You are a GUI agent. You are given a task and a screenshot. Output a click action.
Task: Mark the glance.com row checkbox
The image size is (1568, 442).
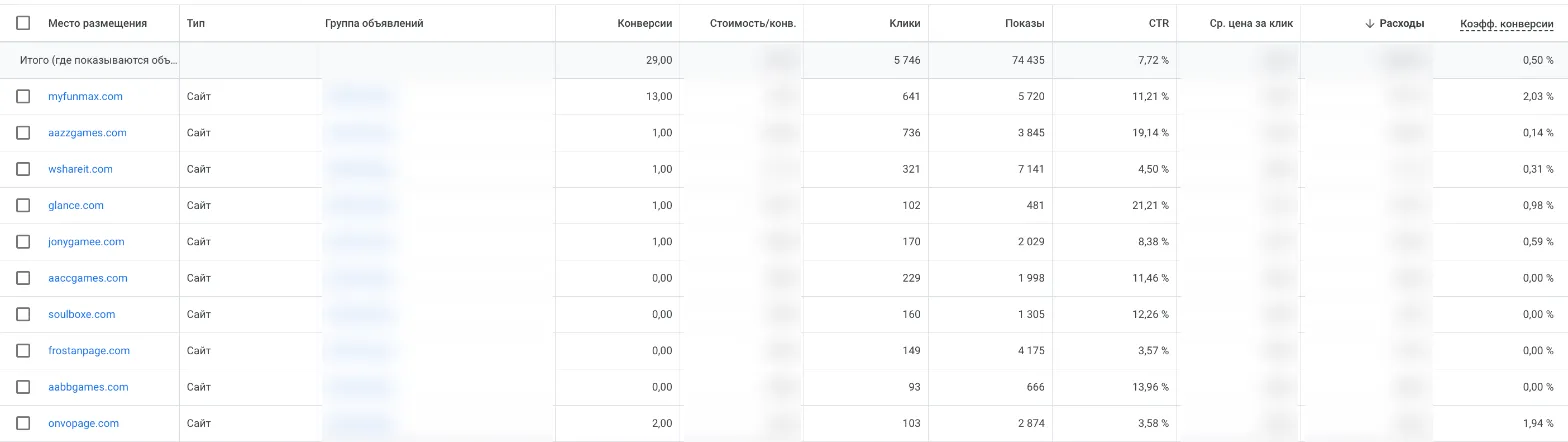click(x=23, y=205)
